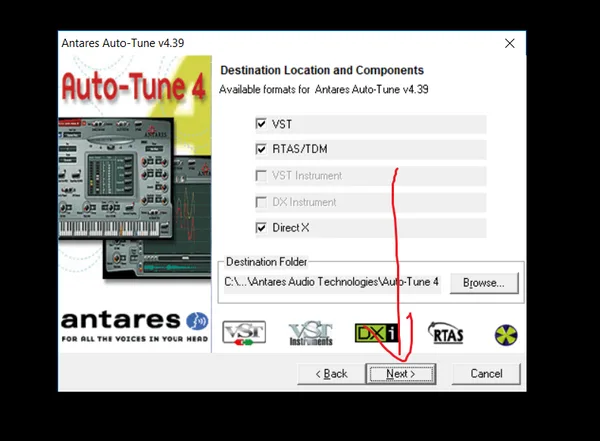600x441 pixels.
Task: Click the Antares Auto-Tune v4.39 window title
Action: click(x=123, y=43)
